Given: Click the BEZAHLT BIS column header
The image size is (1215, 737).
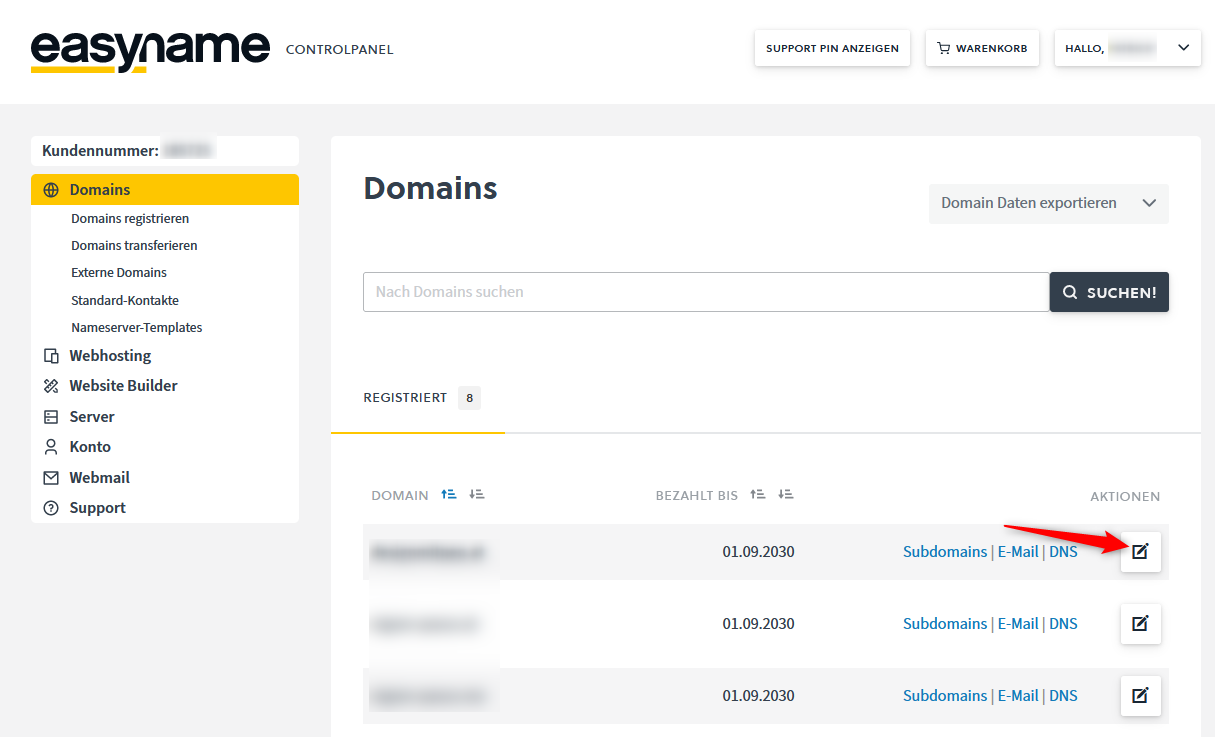Looking at the screenshot, I should point(697,496).
